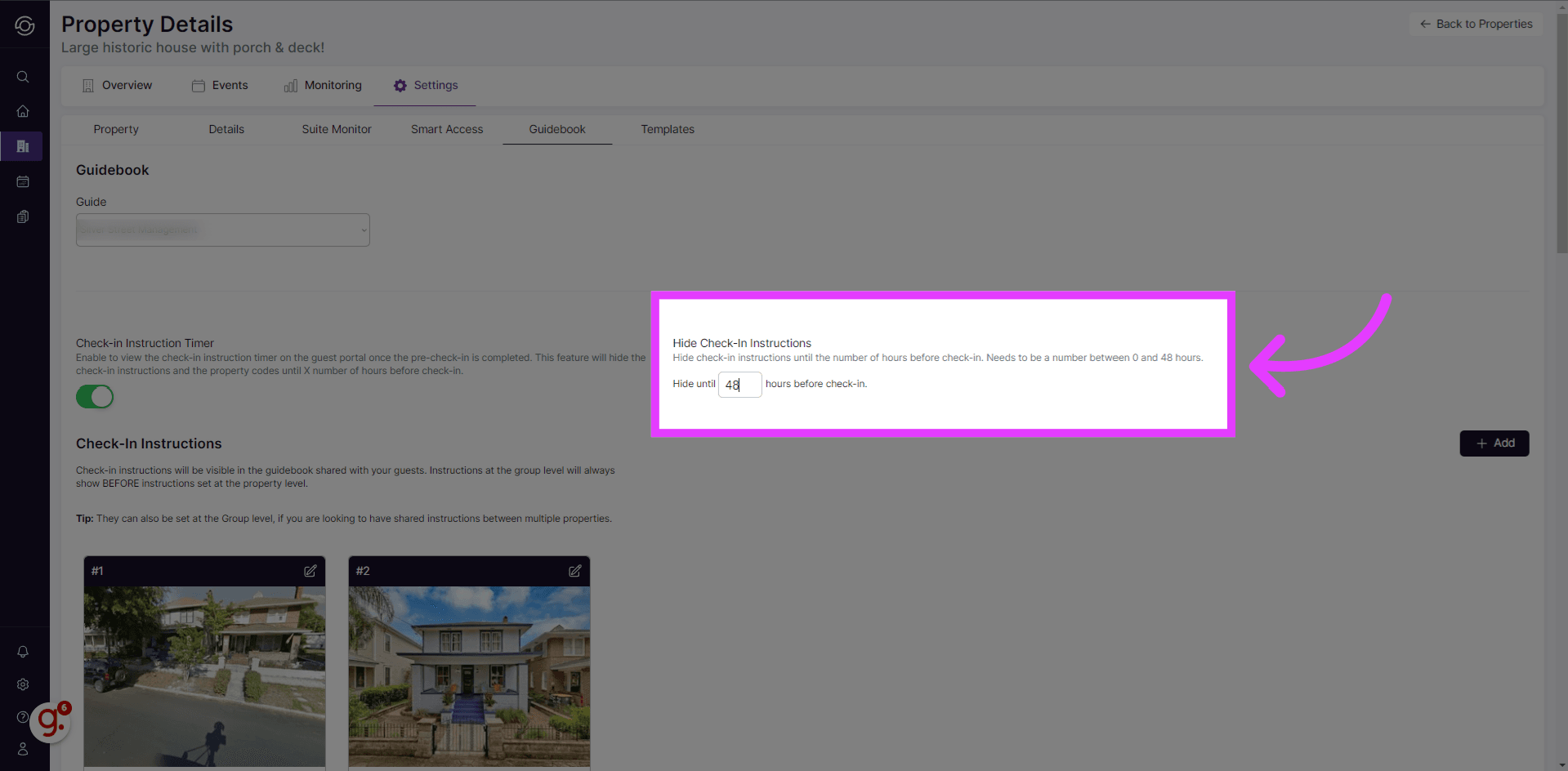Click the page vertical scrollbar
Image resolution: width=1568 pixels, height=771 pixels.
tap(1561, 131)
